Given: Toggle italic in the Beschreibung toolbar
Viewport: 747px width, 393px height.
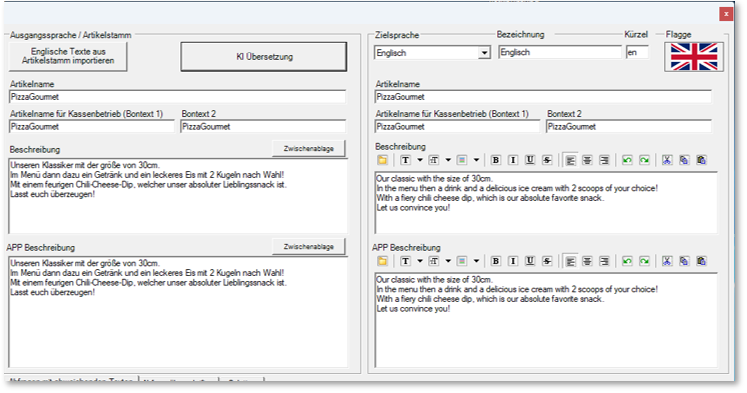Looking at the screenshot, I should click(x=513, y=160).
